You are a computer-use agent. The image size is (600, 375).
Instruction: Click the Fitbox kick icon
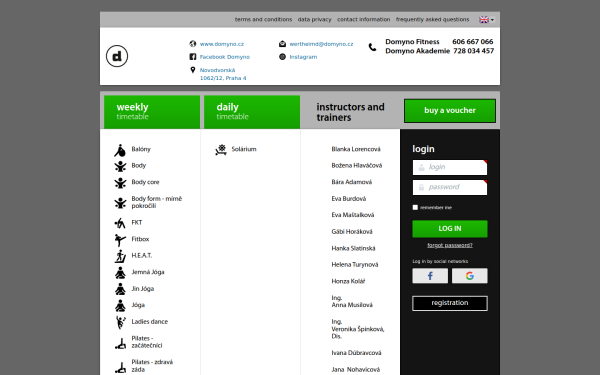[120, 240]
